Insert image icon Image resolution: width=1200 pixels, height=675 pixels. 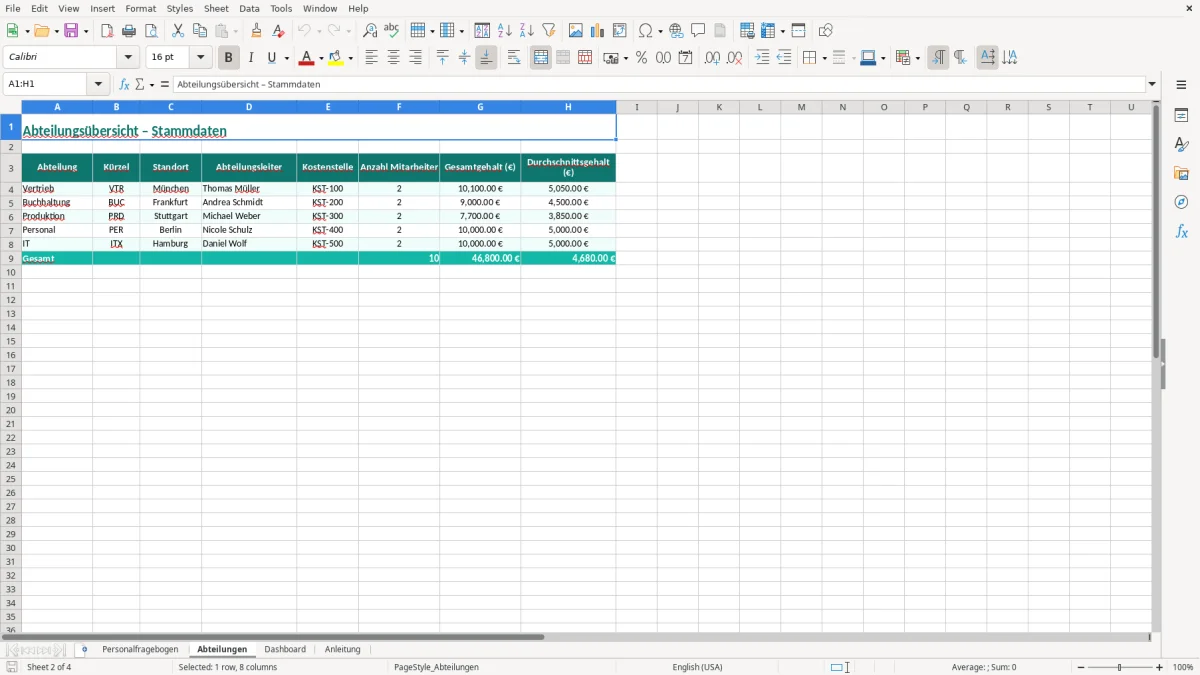(x=576, y=31)
